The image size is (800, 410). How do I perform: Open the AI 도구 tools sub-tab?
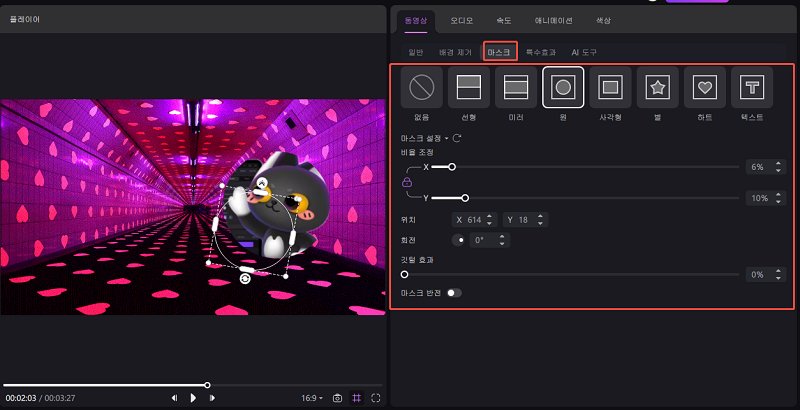click(584, 52)
